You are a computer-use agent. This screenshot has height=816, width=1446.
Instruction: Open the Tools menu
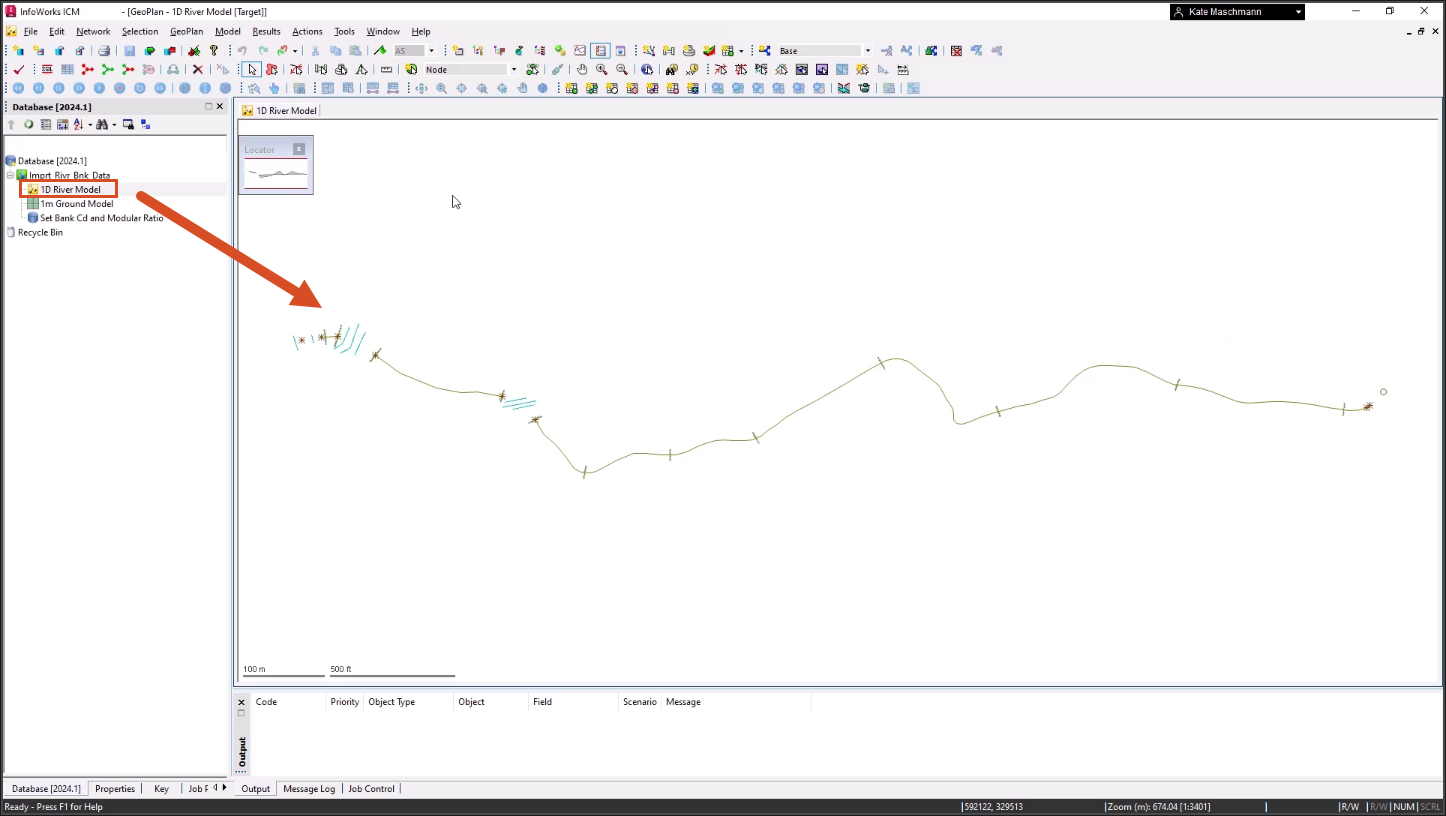(344, 31)
